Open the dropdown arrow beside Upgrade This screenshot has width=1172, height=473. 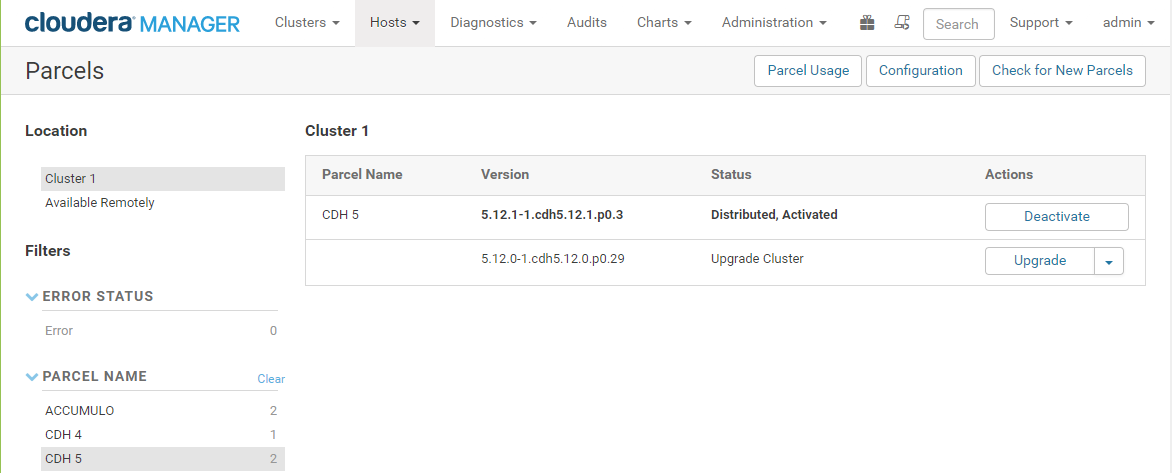coord(1109,261)
